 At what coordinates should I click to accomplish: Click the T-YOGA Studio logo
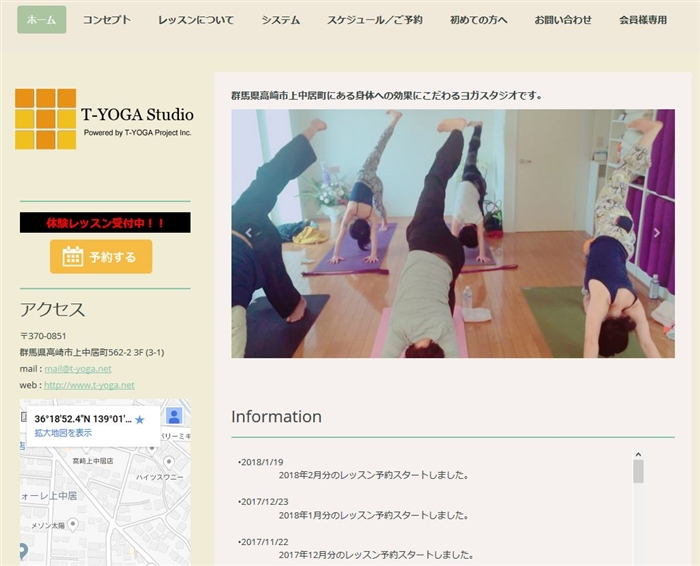104,119
